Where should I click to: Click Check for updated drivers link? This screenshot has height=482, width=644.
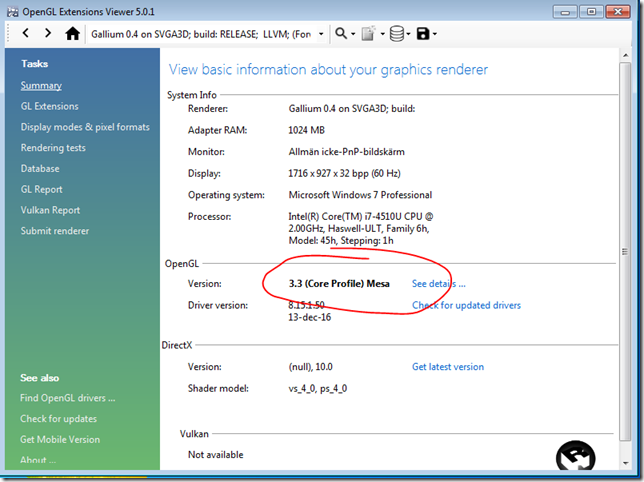pos(466,305)
